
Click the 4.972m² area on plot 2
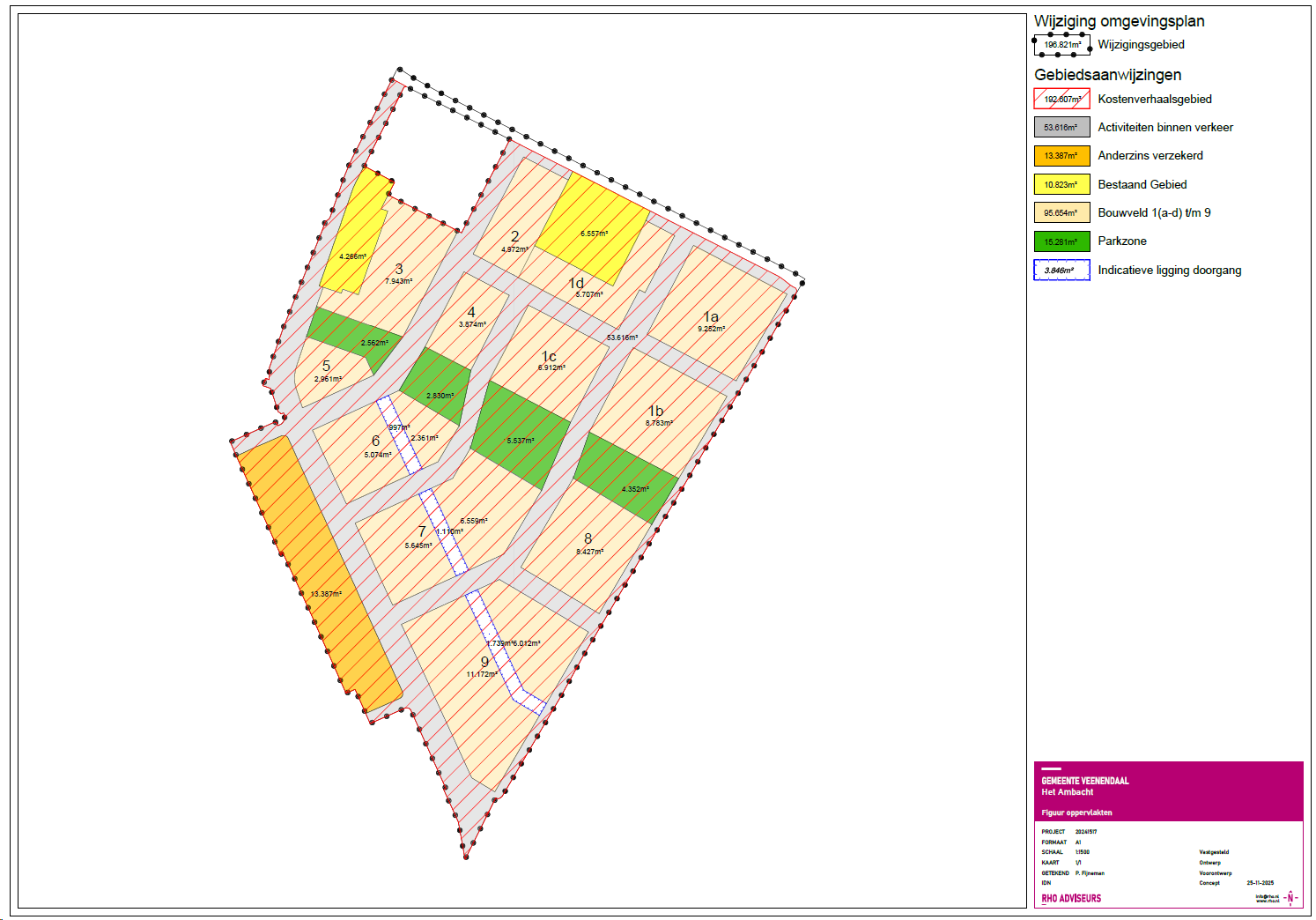[x=514, y=249]
